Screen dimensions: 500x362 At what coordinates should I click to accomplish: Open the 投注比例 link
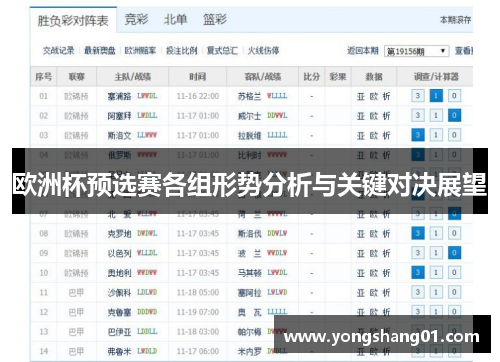pos(182,51)
